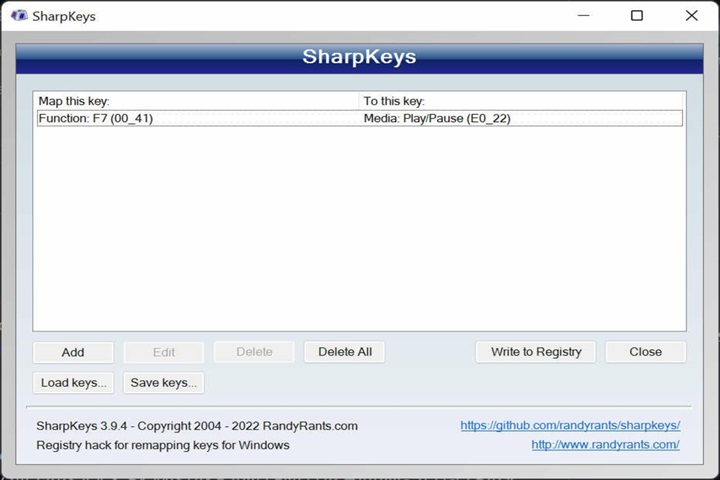This screenshot has height=480, width=720.
Task: Click the SharpKeys app icon in title bar
Action: [19, 16]
